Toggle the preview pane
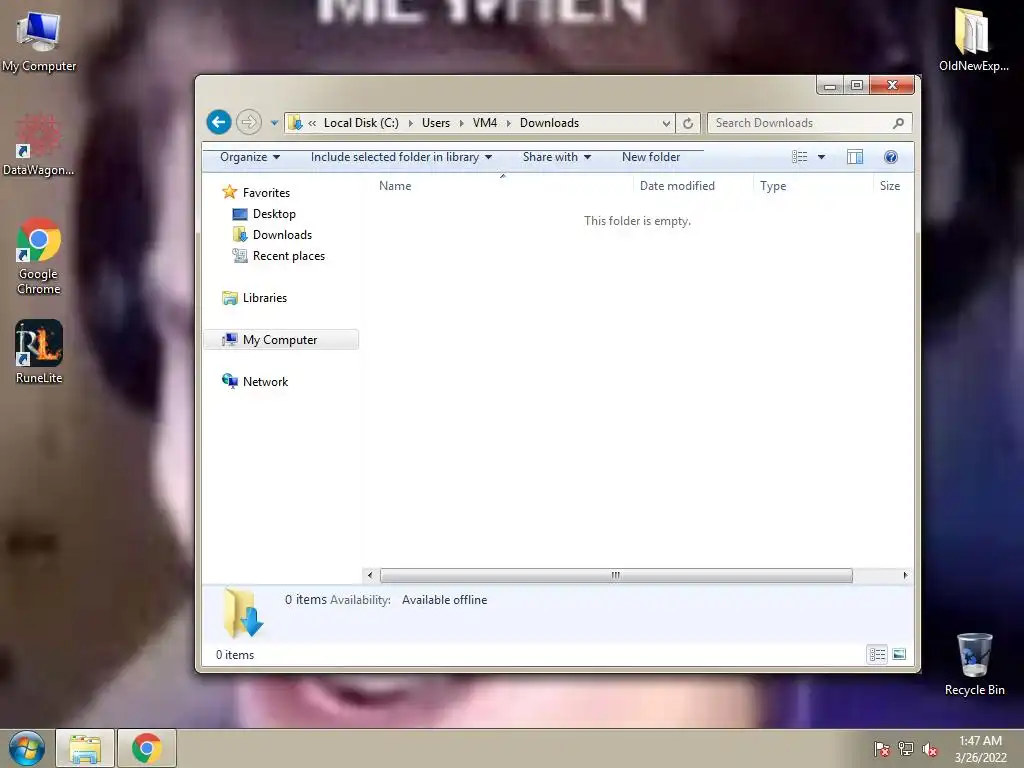Screen dimensions: 1024x768 tap(855, 157)
